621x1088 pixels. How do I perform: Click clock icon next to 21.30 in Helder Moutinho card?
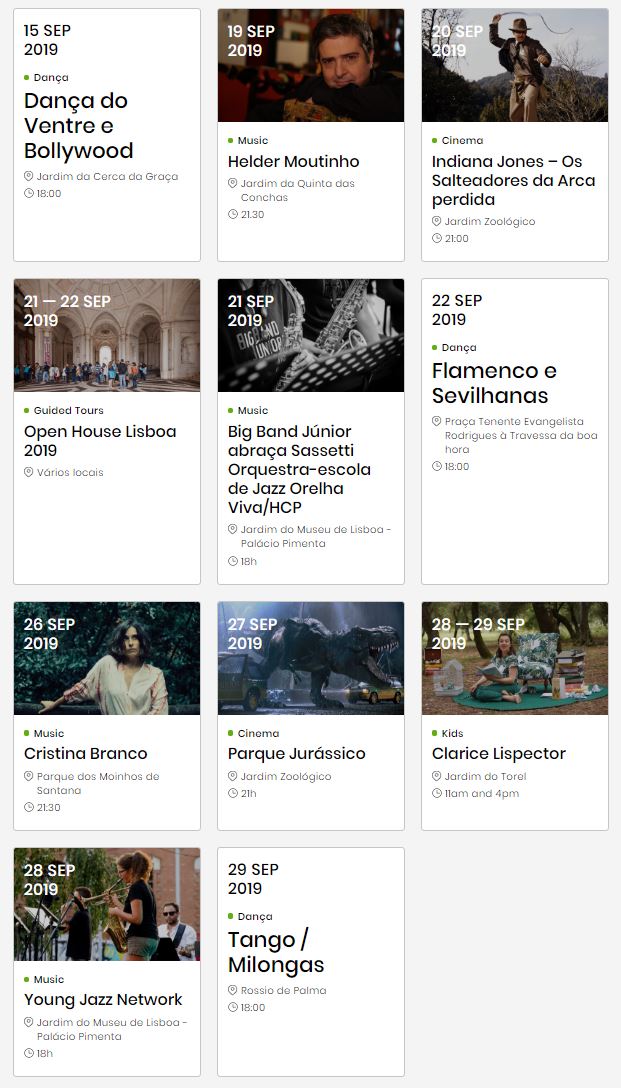point(232,214)
